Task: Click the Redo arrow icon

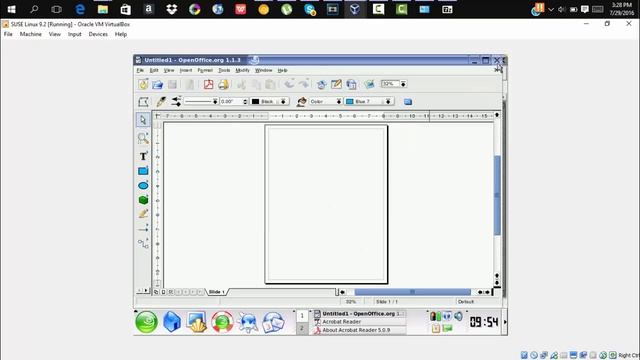Action: (304, 84)
